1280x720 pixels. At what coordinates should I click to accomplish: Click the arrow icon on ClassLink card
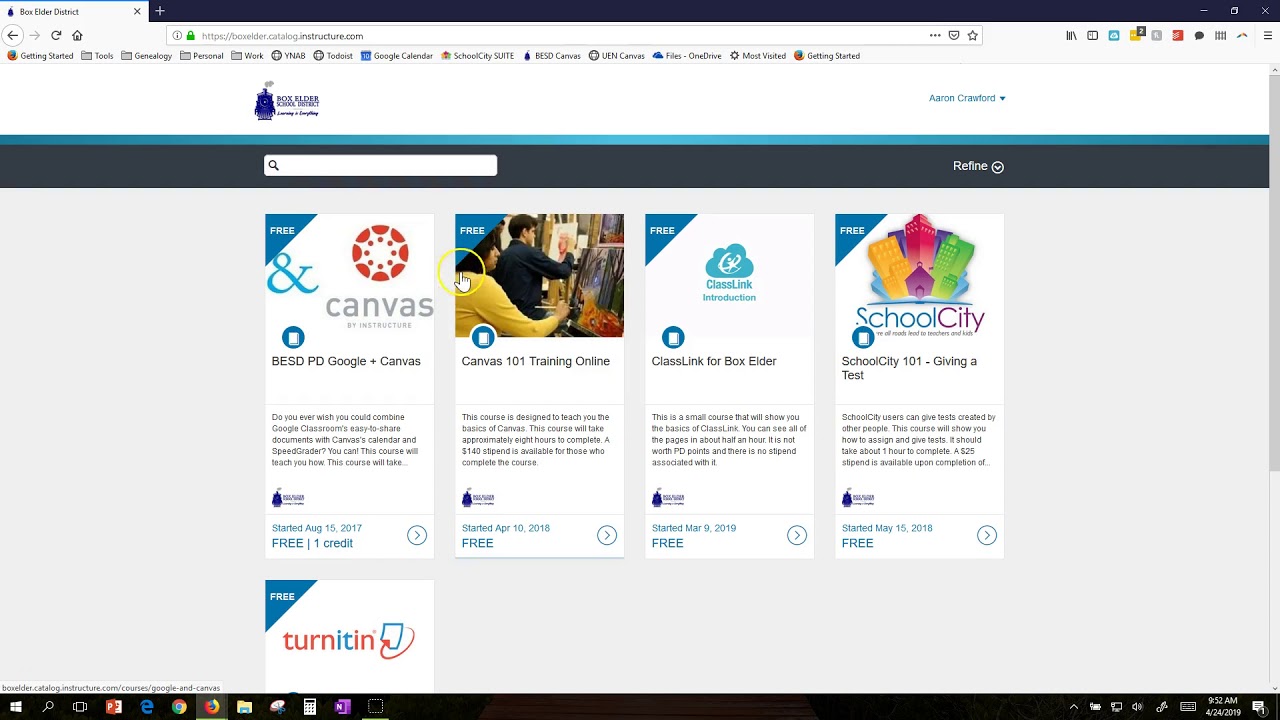(x=797, y=536)
